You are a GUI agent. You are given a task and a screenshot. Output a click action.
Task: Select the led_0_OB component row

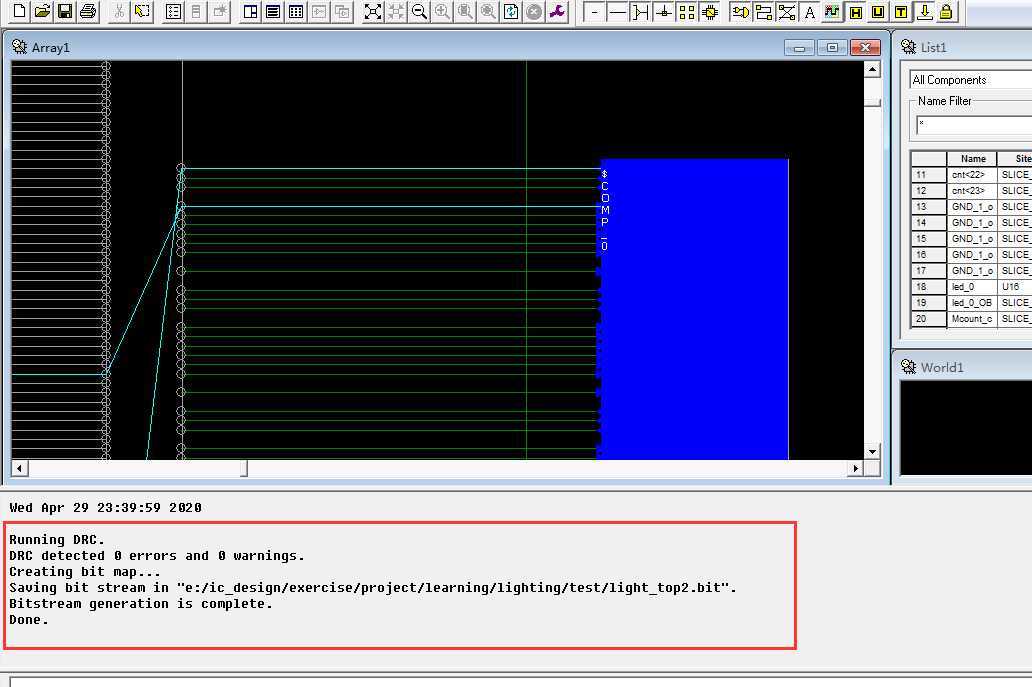coord(971,303)
